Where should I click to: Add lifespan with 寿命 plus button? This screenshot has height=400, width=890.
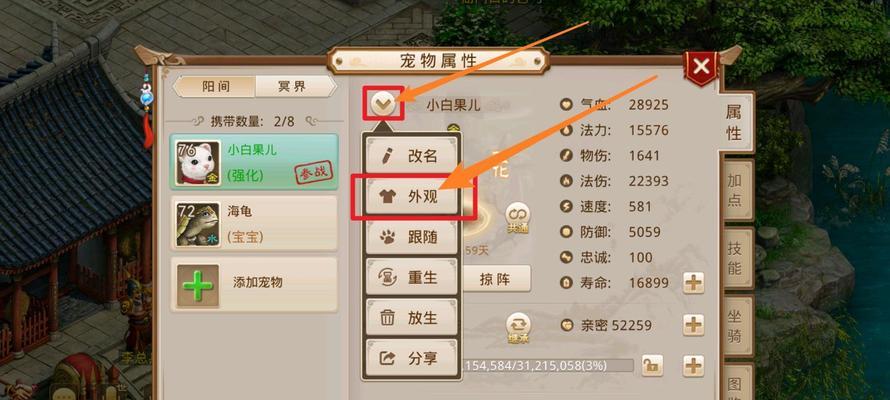[x=693, y=283]
